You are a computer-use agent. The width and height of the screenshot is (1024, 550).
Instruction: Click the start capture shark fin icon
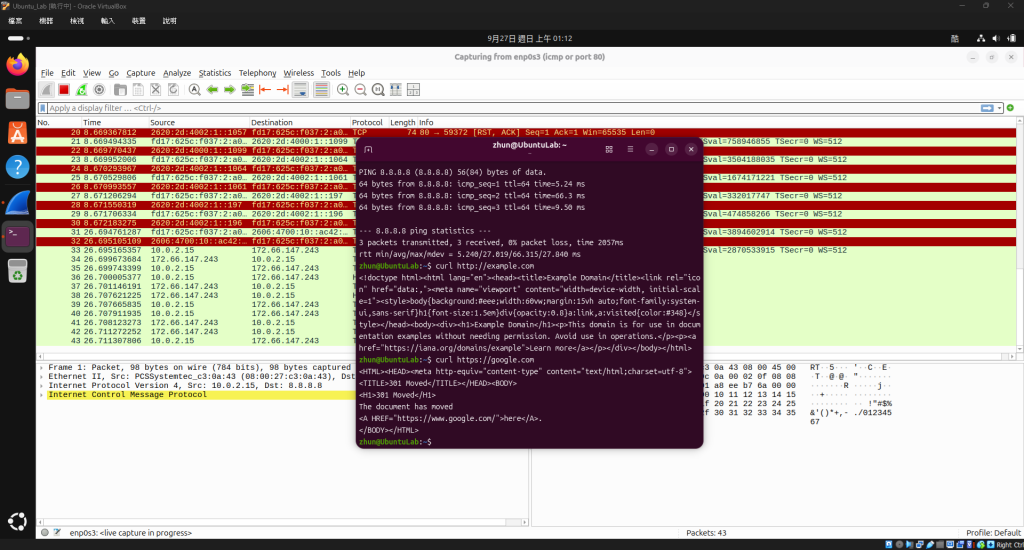coord(46,90)
